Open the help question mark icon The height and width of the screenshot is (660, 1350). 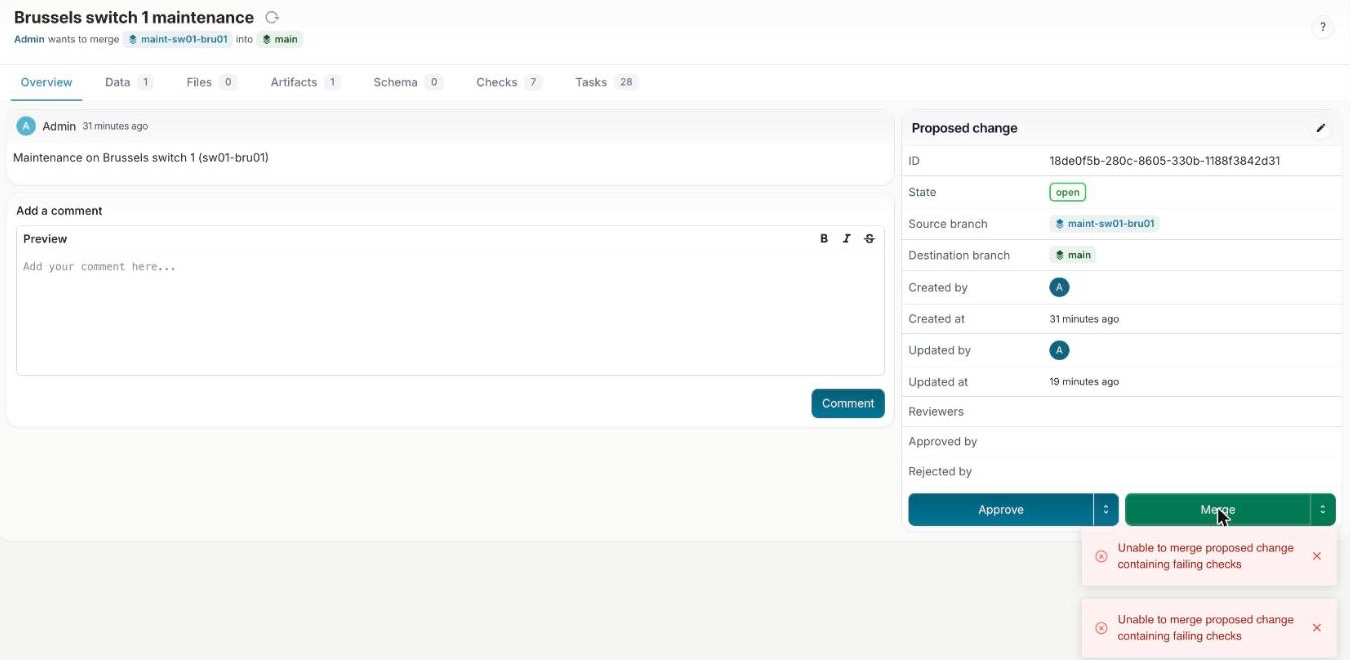pyautogui.click(x=1322, y=28)
